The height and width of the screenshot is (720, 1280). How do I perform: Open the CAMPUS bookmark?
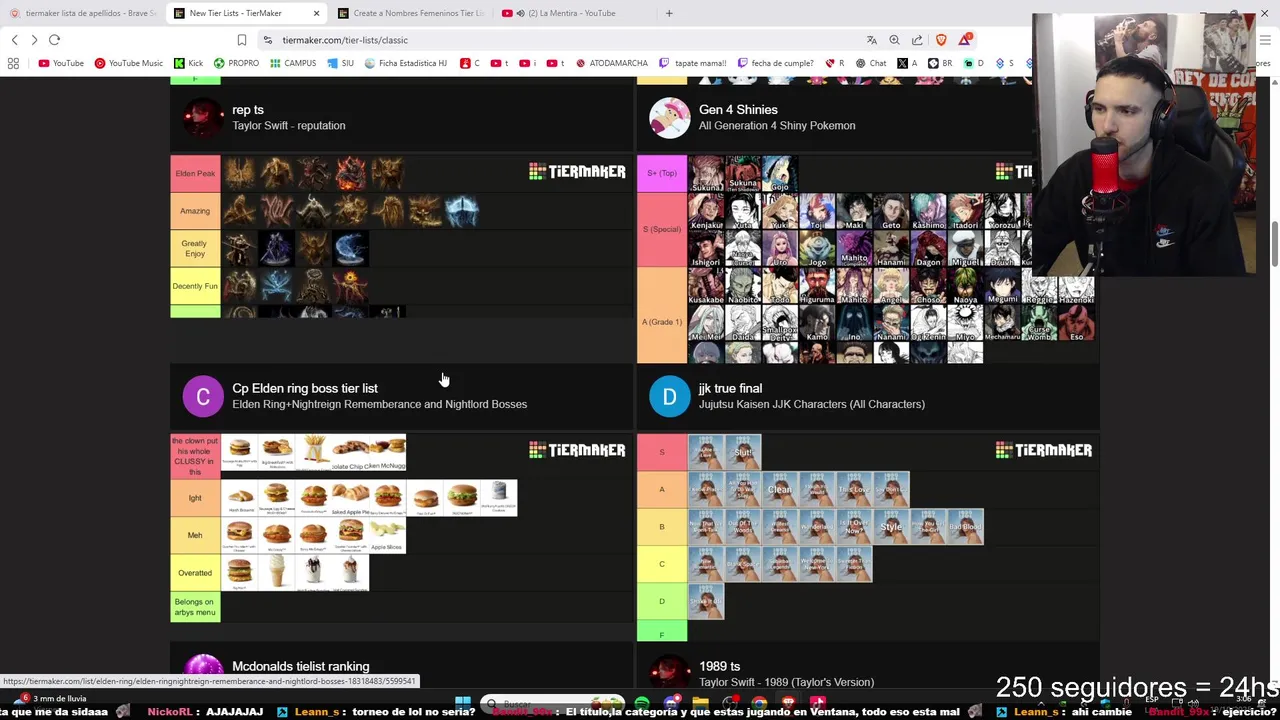click(x=293, y=63)
